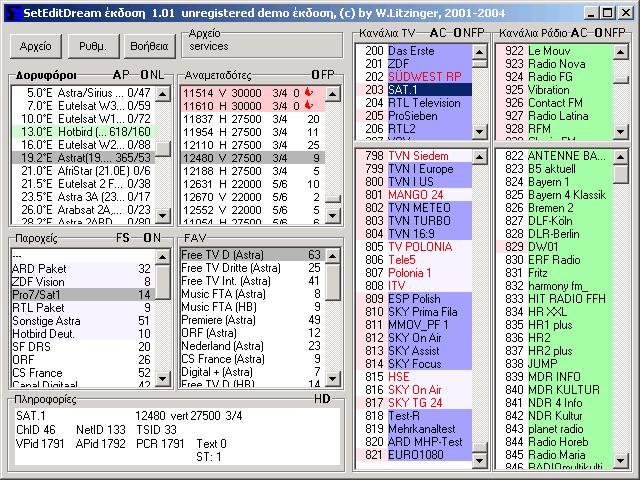
Task: Select radio channel 822 ANTENNE BA...
Action: (555, 156)
